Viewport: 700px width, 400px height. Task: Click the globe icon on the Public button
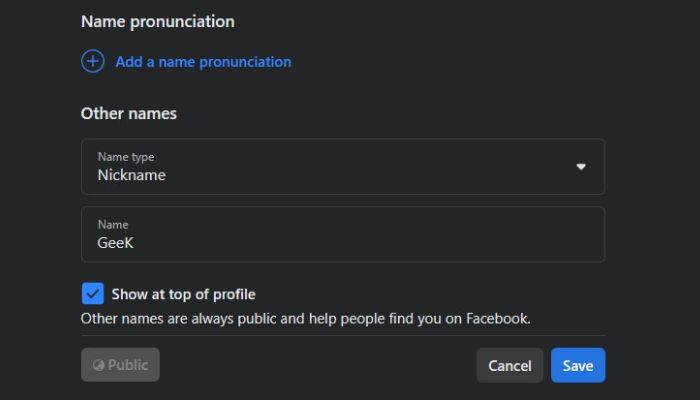pyautogui.click(x=99, y=365)
